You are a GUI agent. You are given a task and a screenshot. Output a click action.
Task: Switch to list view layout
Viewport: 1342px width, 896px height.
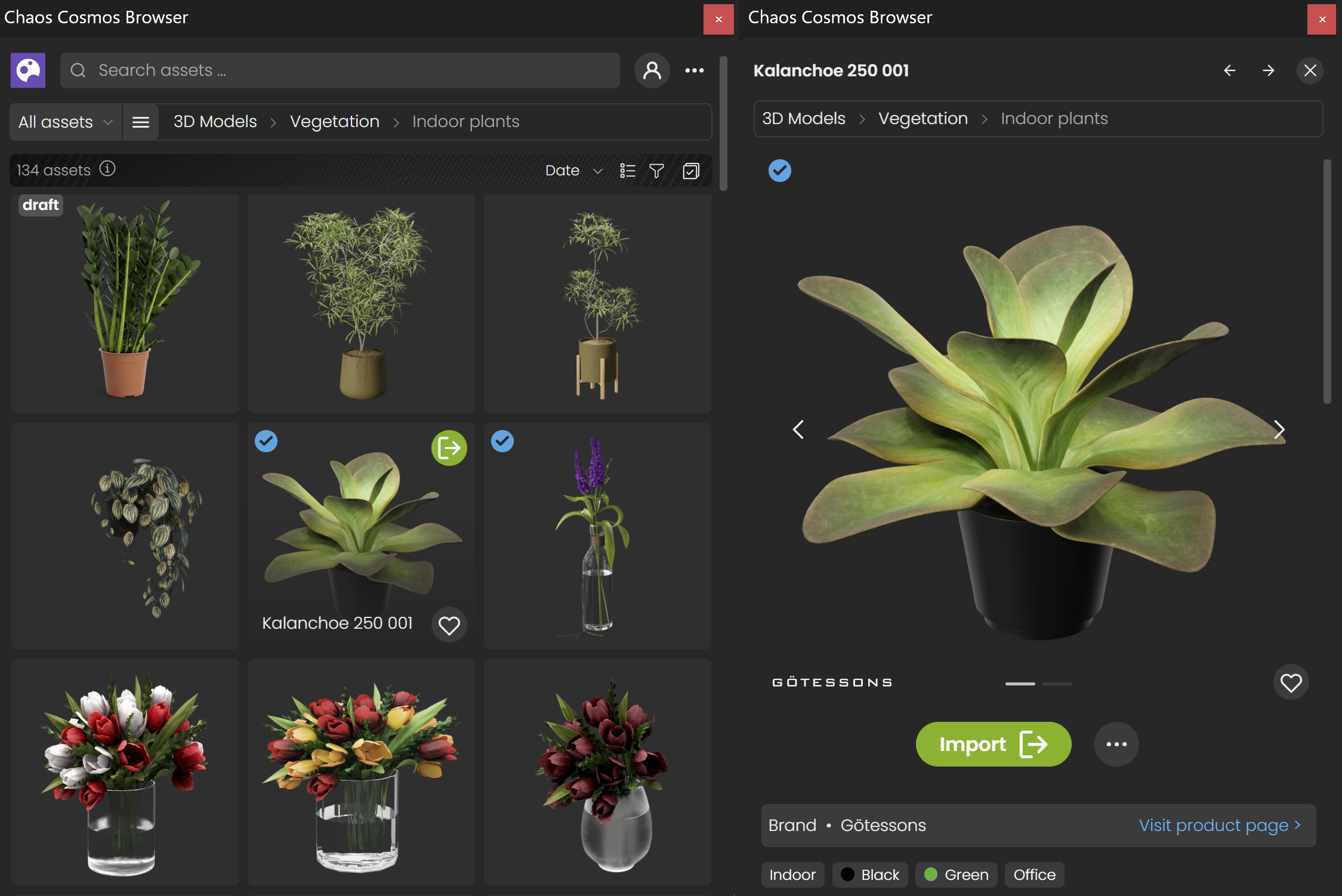pos(628,171)
